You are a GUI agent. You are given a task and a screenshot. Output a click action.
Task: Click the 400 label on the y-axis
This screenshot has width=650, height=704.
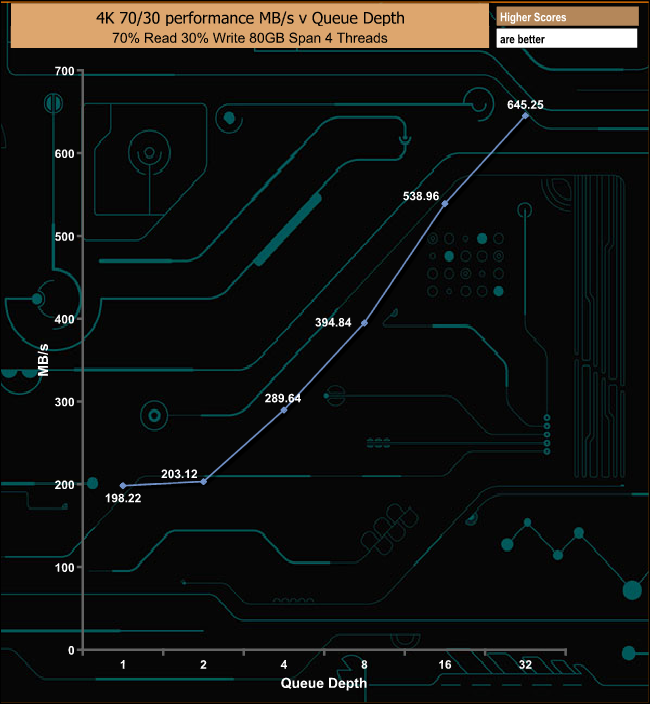[65, 319]
